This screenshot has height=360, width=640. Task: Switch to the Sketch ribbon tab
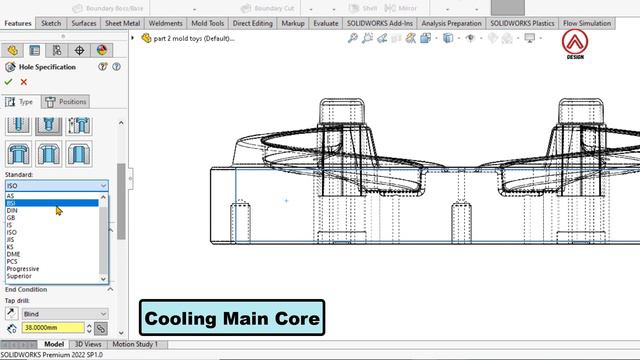(x=51, y=23)
